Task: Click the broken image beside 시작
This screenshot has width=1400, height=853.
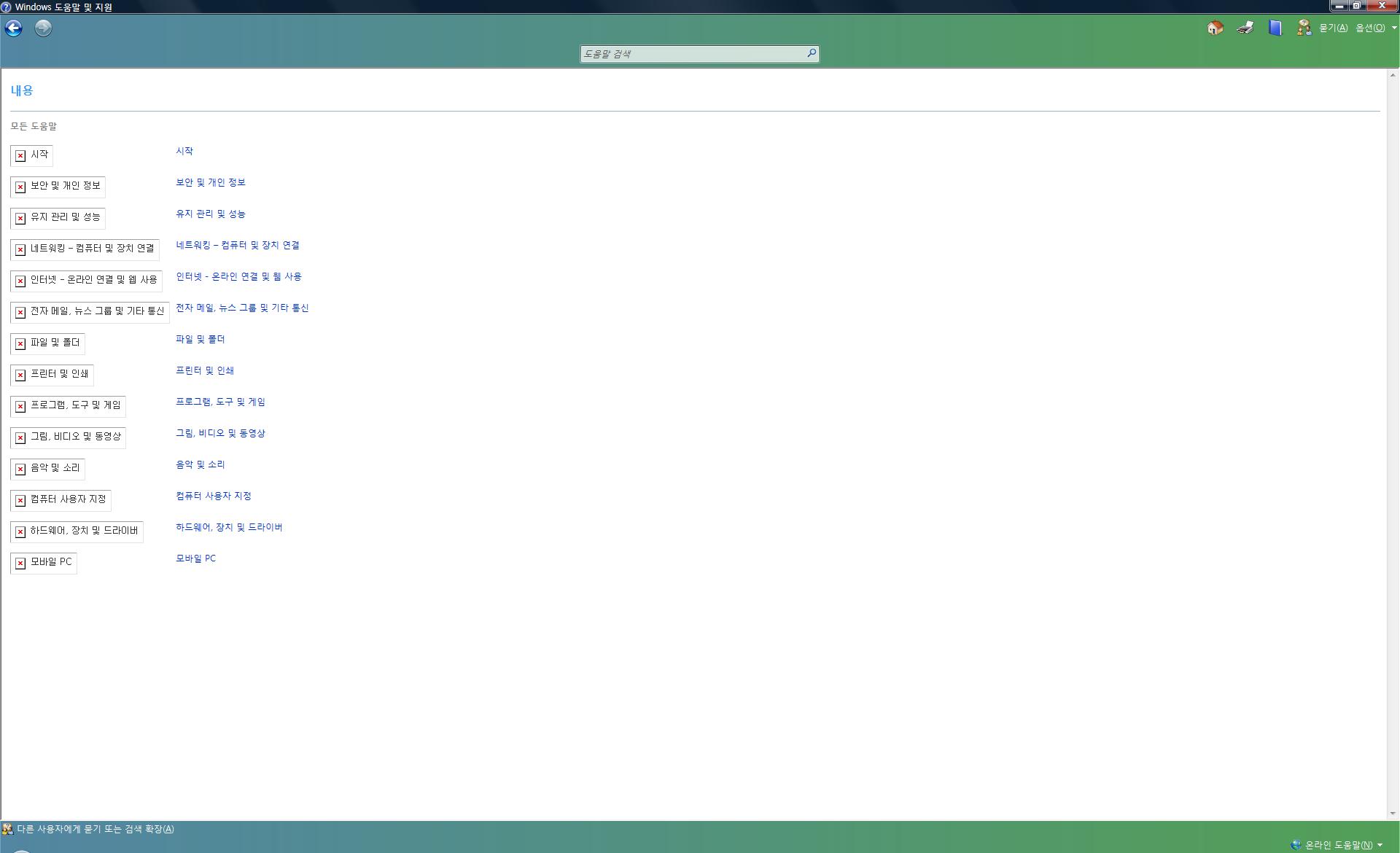Action: click(x=31, y=155)
